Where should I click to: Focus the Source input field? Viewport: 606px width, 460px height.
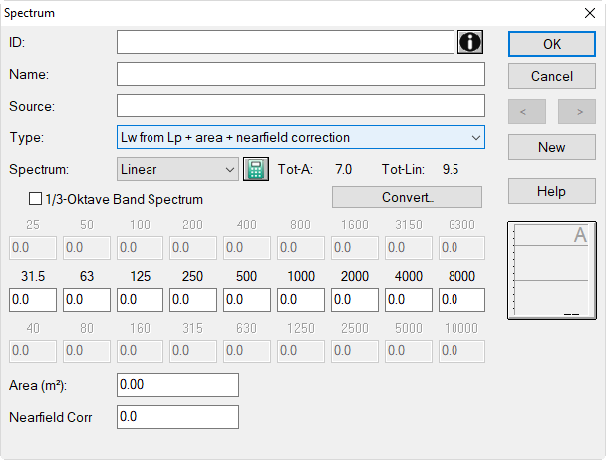coord(301,106)
